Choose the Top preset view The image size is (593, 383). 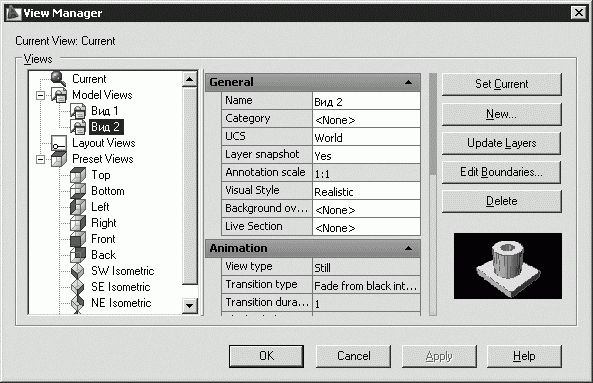101,175
